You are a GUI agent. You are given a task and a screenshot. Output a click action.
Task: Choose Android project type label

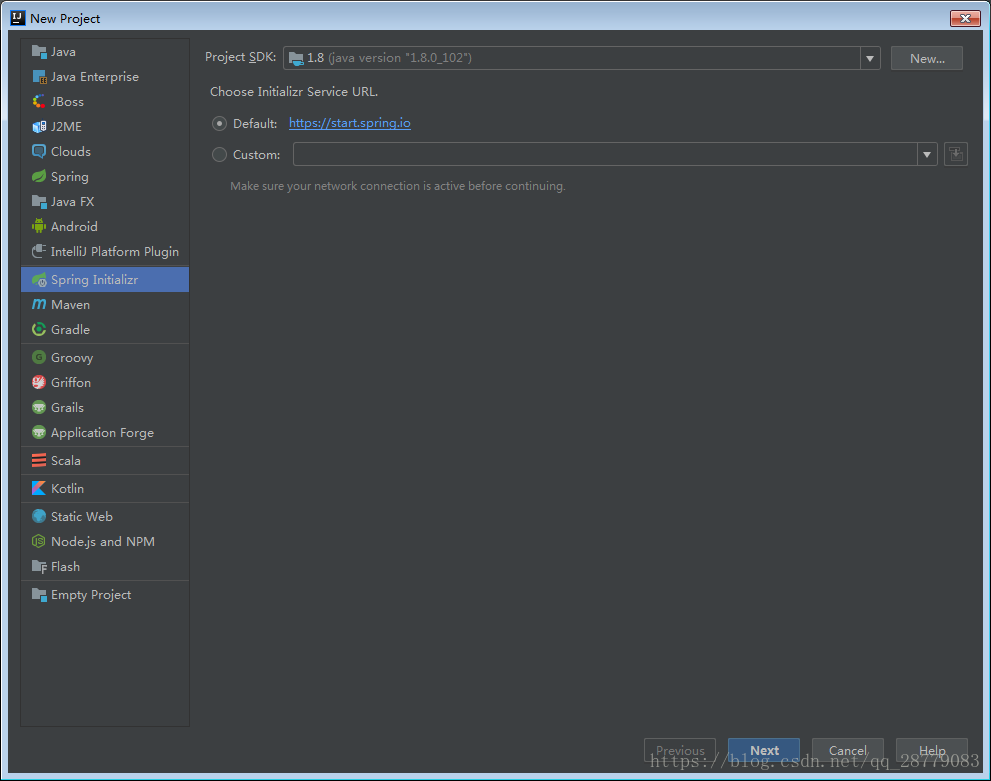click(74, 227)
